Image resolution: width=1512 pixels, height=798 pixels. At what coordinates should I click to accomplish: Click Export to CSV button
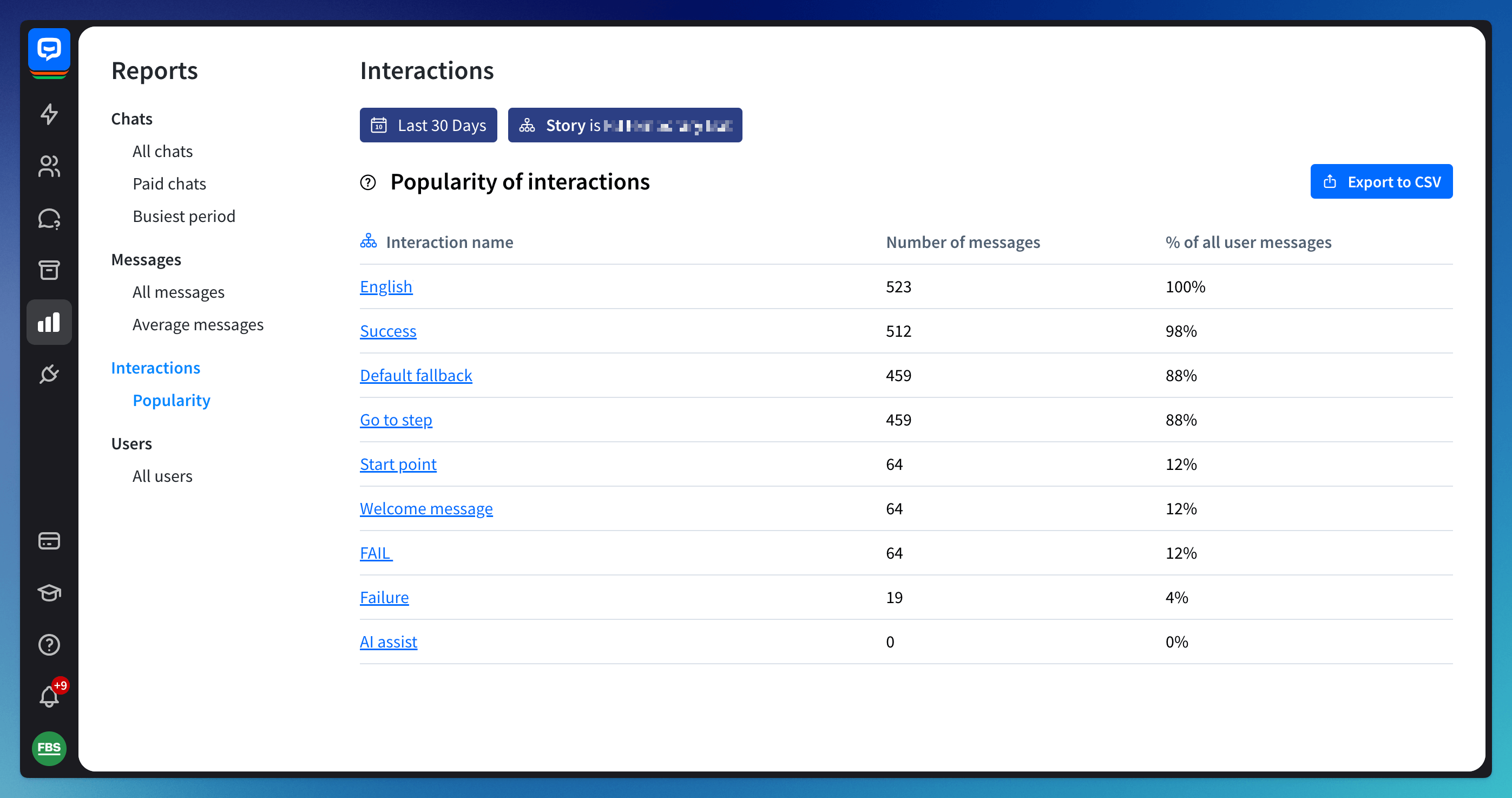1381,181
